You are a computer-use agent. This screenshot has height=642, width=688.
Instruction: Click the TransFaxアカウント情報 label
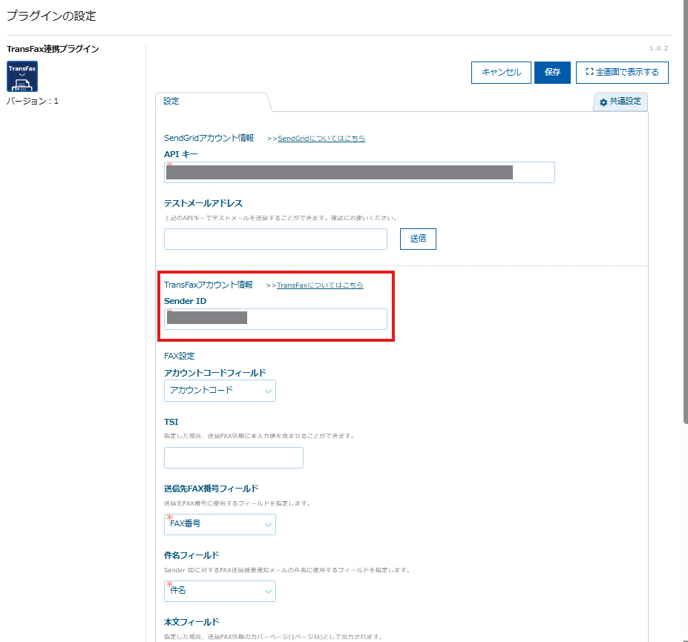coord(208,285)
